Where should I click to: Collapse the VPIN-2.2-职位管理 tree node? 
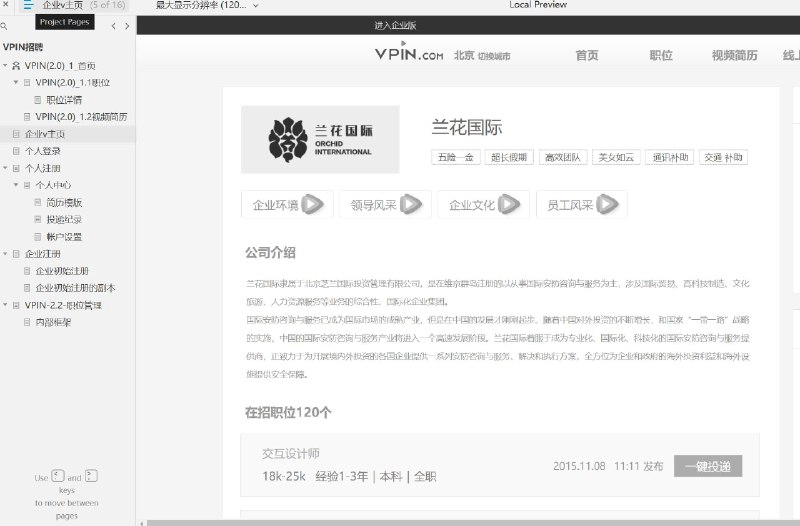5,305
